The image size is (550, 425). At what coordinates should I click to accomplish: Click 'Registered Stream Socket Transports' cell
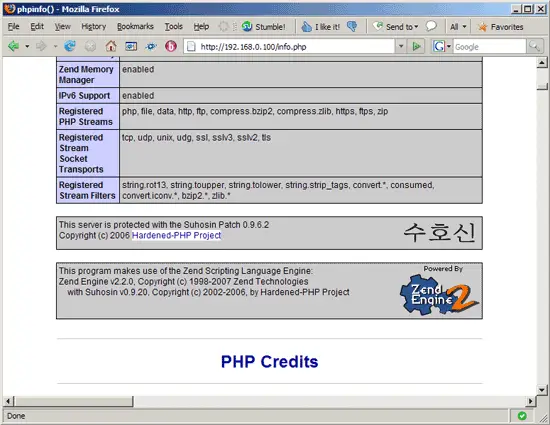[x=88, y=153]
